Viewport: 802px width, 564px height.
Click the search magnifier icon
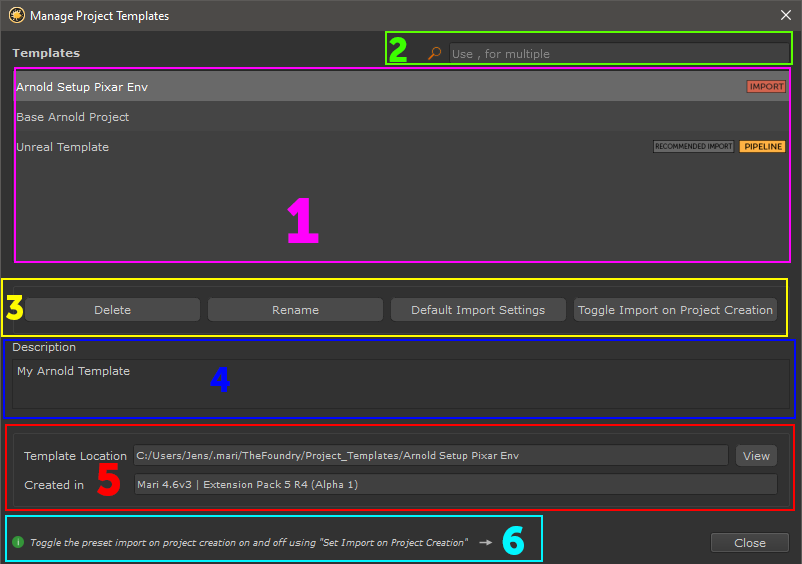coord(434,54)
